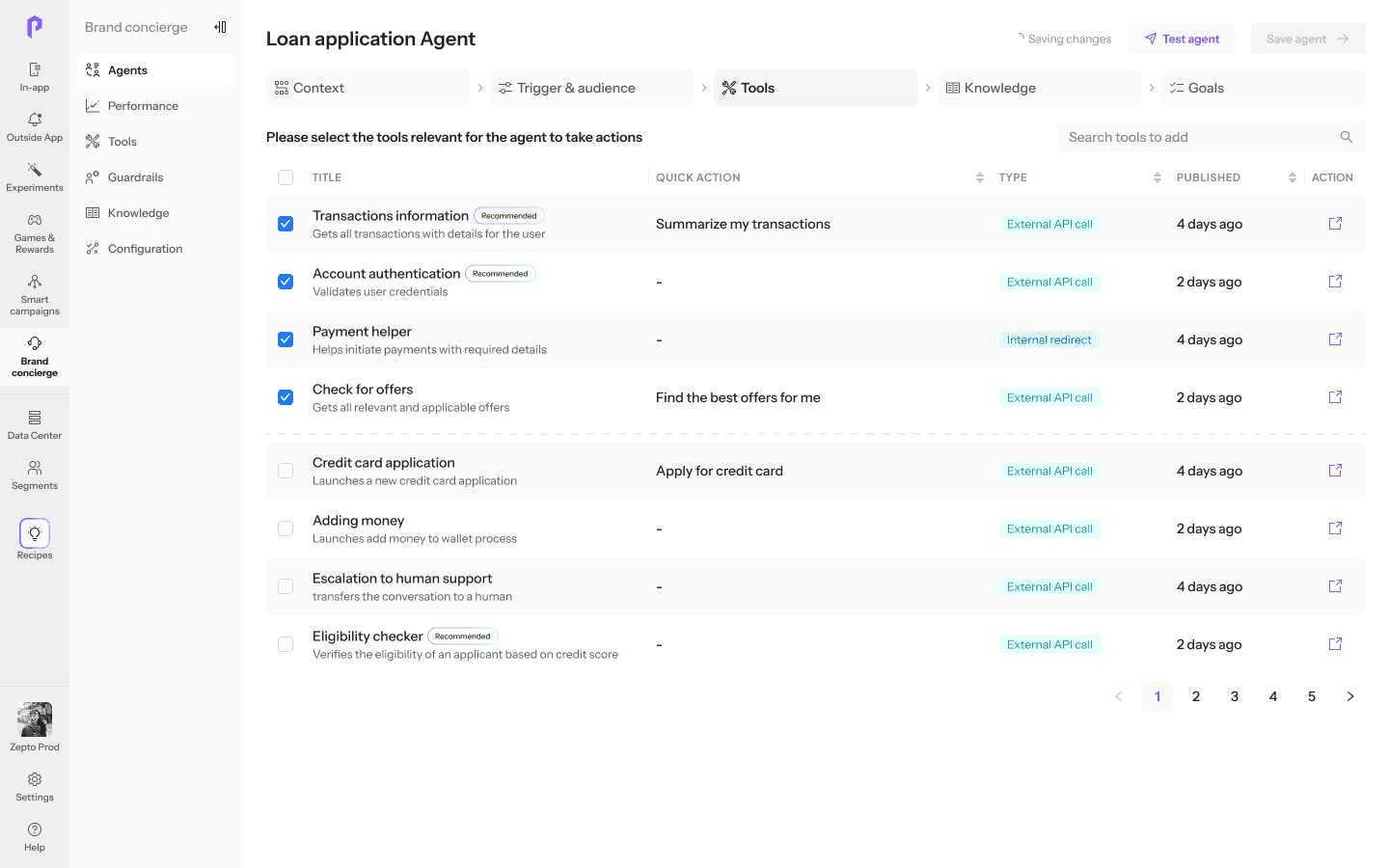Click the Zepto Prod profile avatar
Screen dimensions: 1389x868
[35, 719]
